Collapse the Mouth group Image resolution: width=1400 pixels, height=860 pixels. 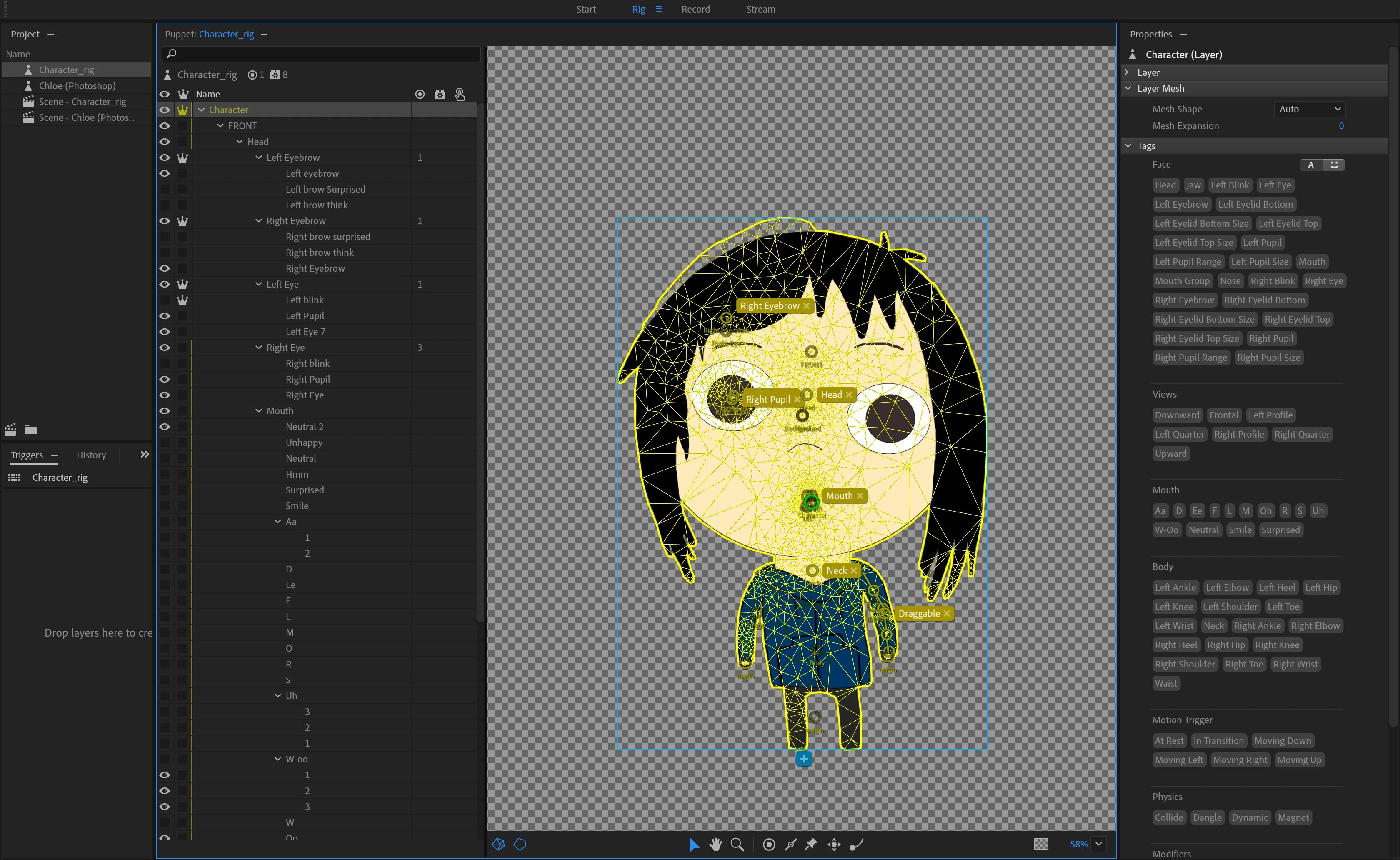click(259, 411)
